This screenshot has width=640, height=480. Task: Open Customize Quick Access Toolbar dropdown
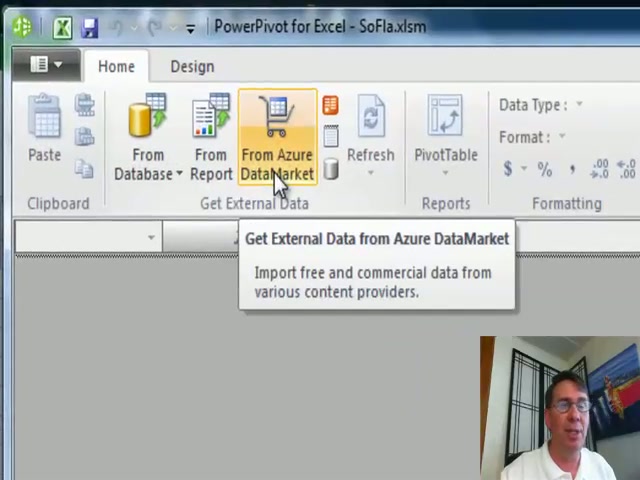[x=190, y=29]
